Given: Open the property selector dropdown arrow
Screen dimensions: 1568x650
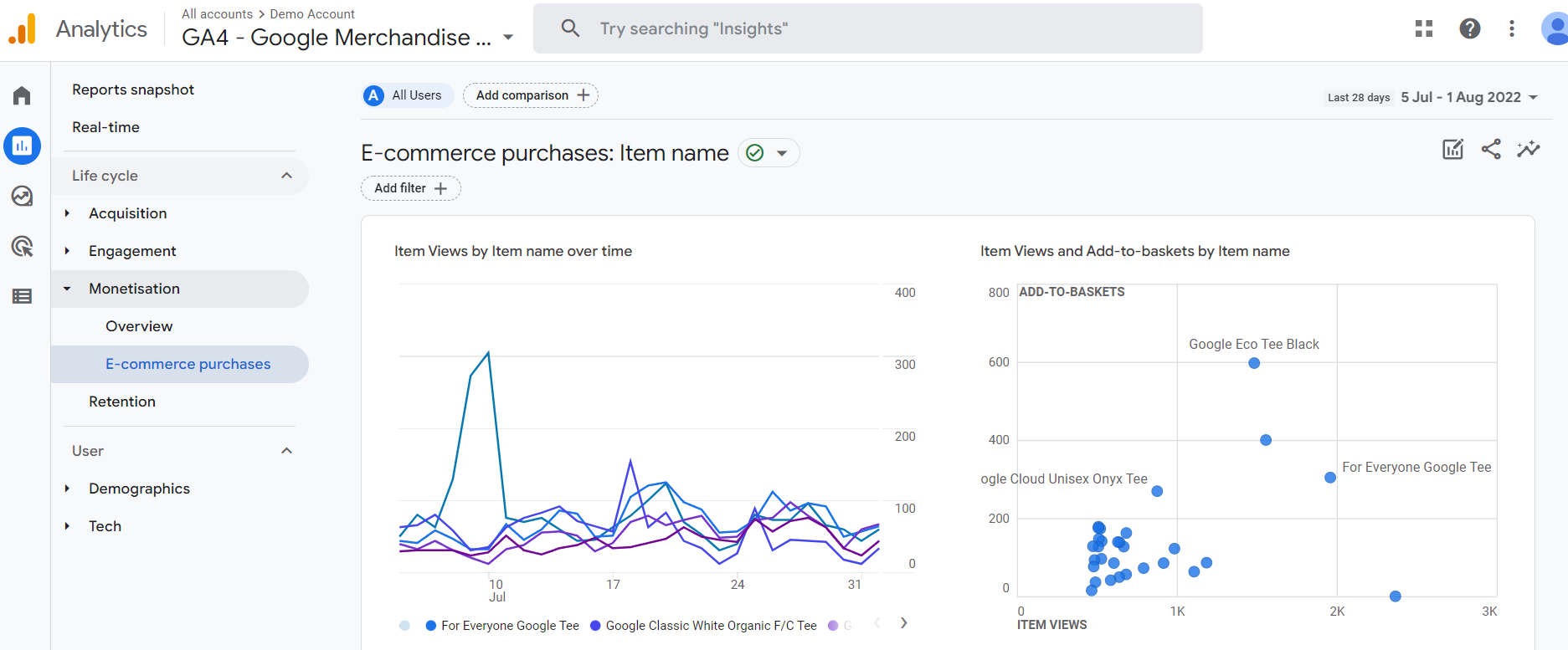Looking at the screenshot, I should coord(508,38).
